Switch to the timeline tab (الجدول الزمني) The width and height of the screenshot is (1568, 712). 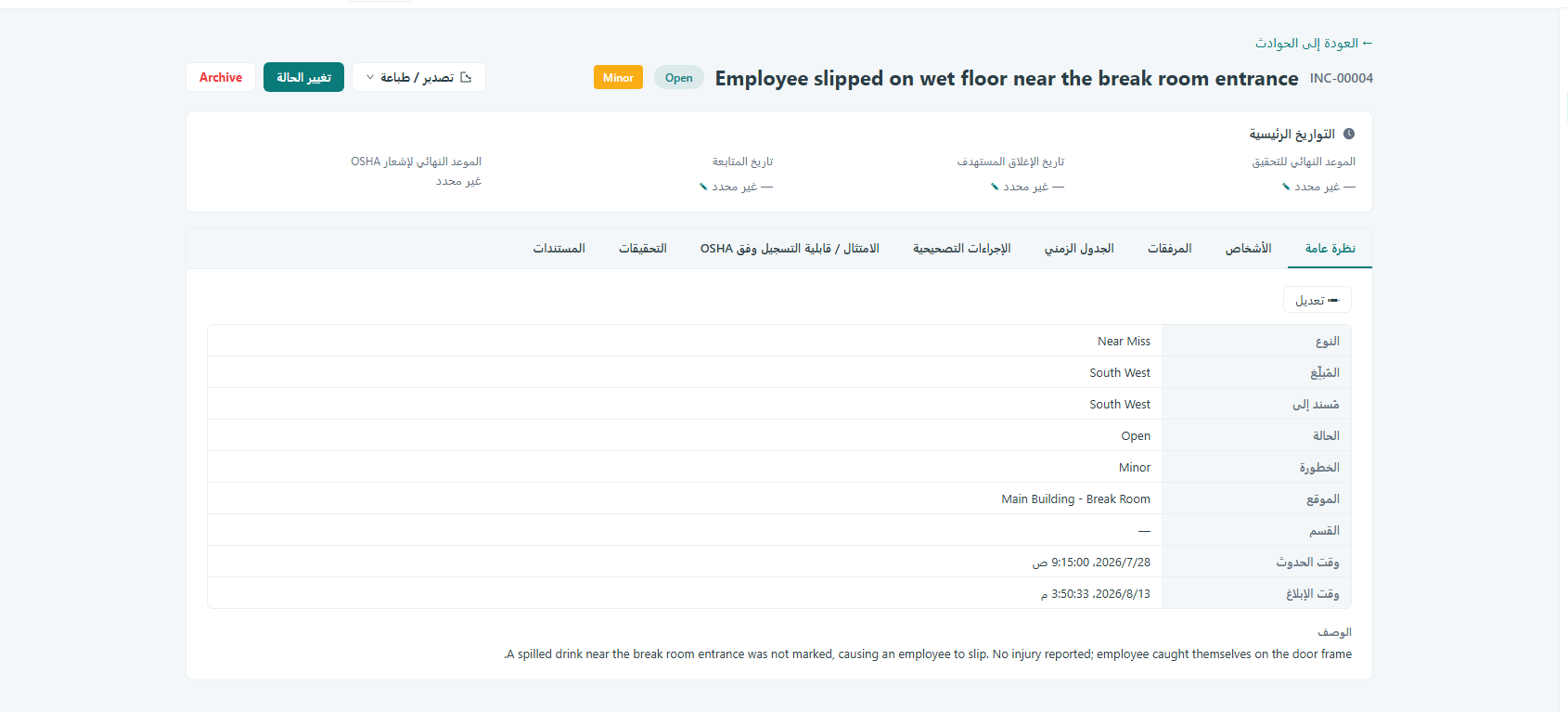1079,248
